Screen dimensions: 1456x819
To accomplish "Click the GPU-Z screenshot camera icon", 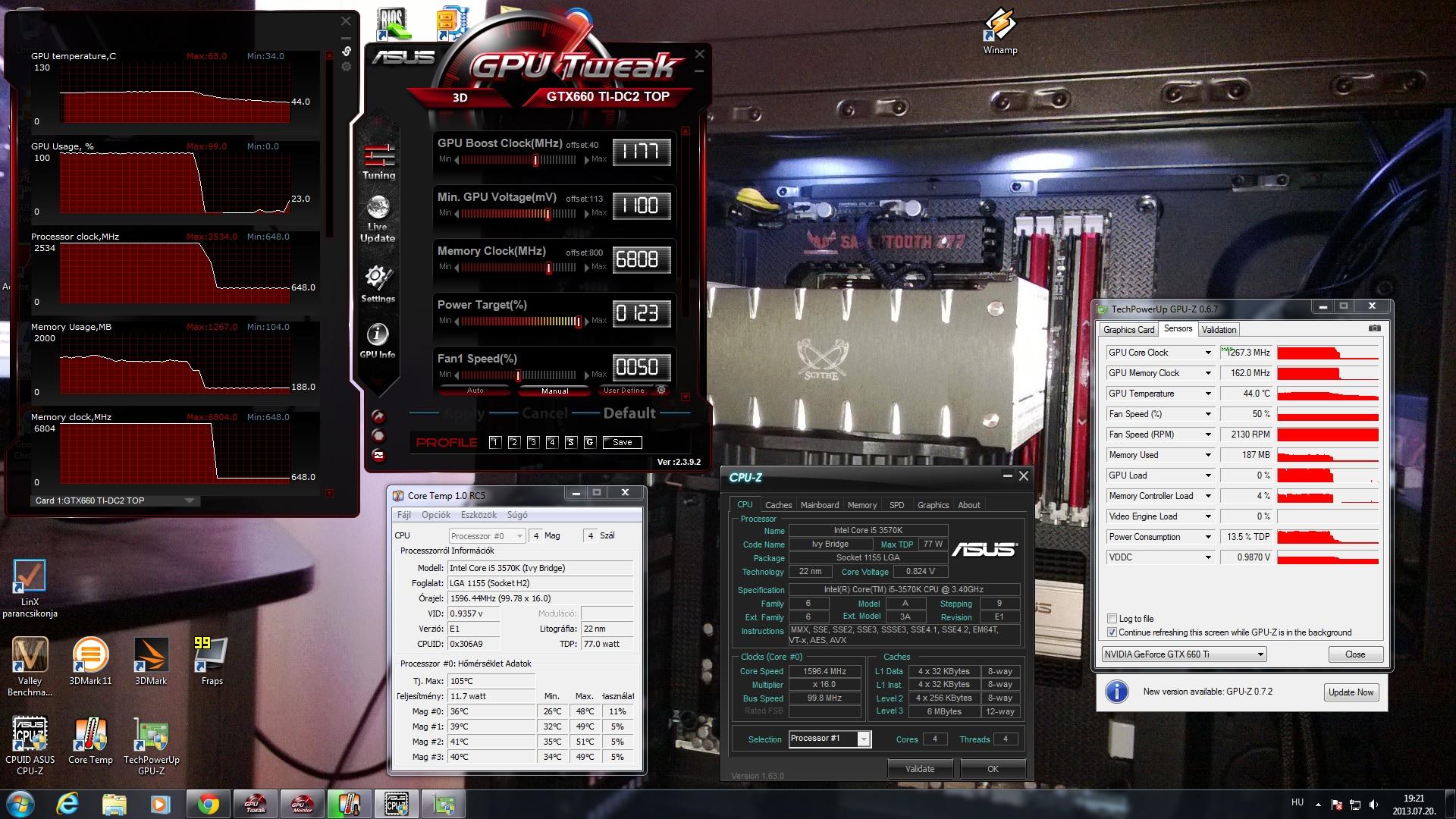I will click(1374, 328).
